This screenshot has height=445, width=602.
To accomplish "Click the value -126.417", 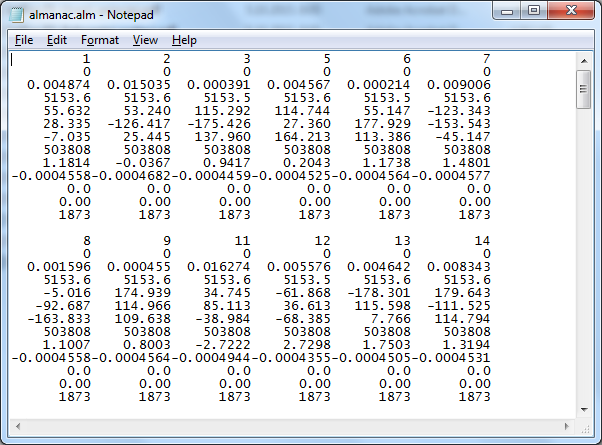I will [x=139, y=124].
